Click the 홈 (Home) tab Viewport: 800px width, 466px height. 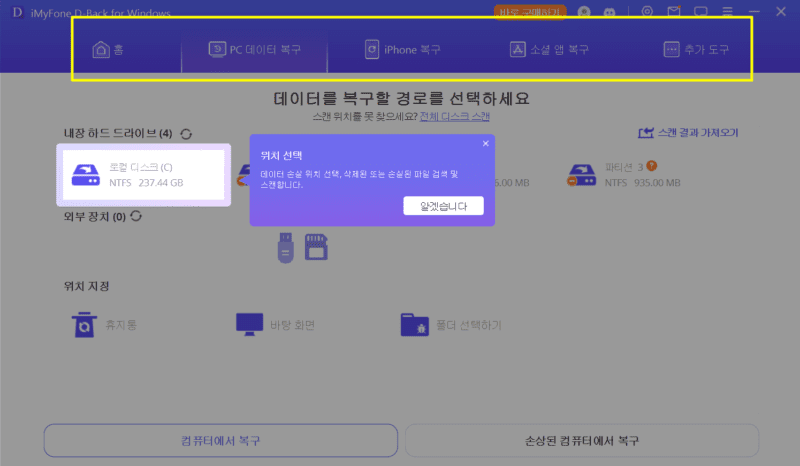coord(108,49)
